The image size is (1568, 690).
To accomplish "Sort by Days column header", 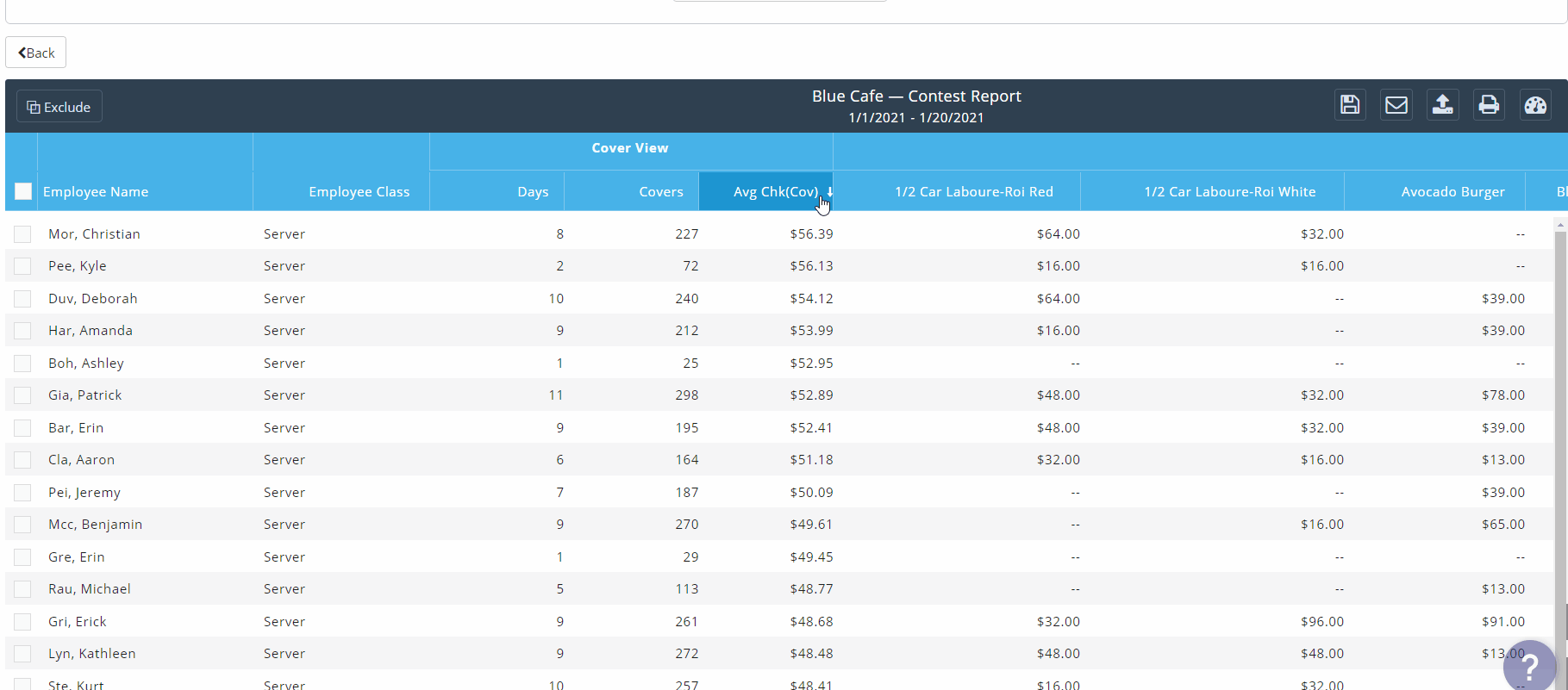I will pos(533,192).
